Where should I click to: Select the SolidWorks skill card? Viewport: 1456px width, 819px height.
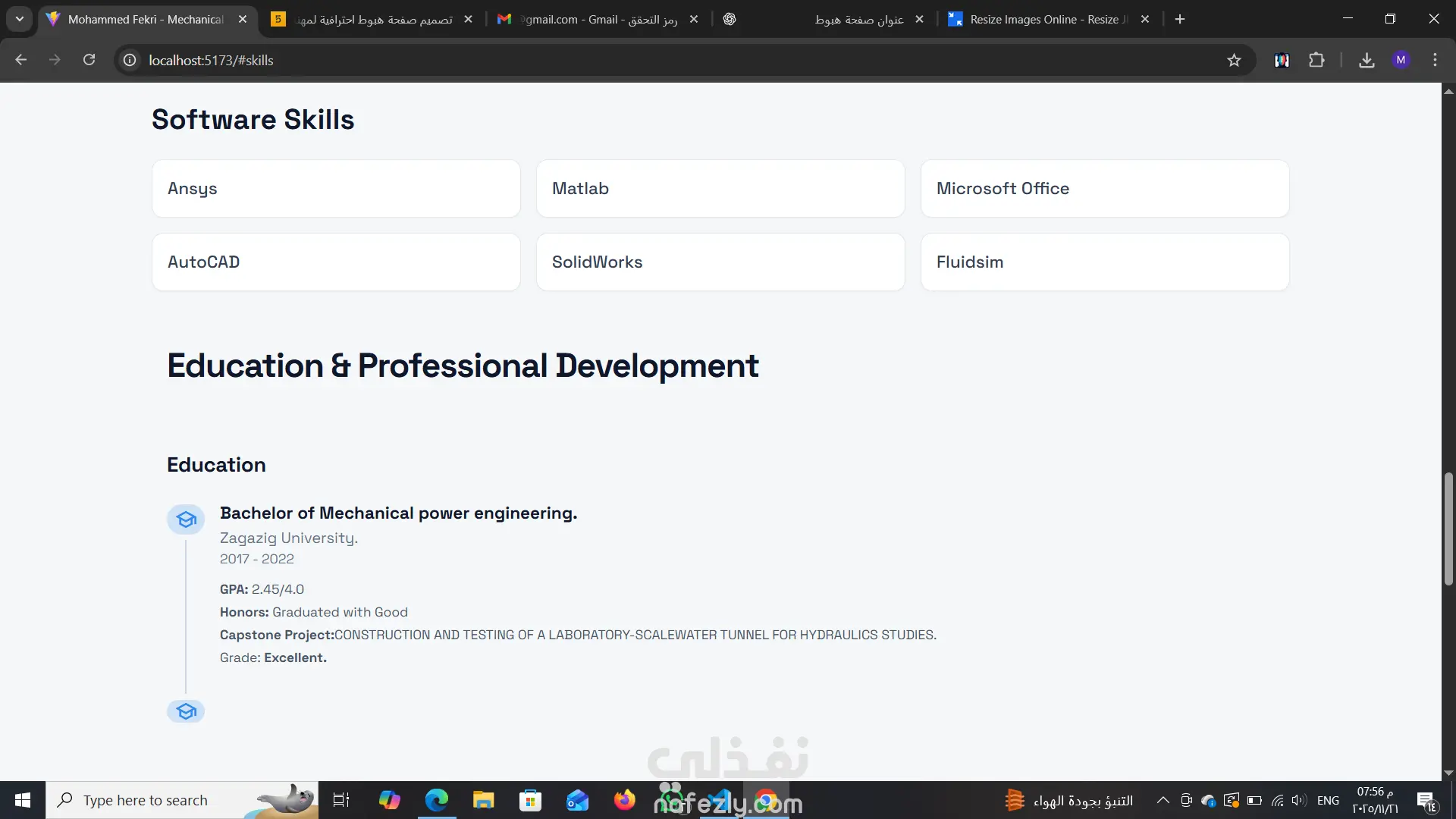[720, 262]
